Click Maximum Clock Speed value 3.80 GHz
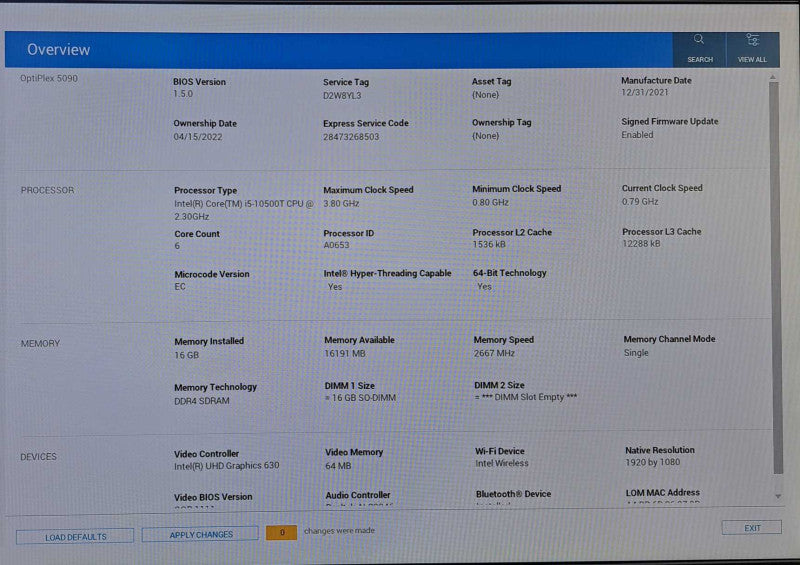This screenshot has width=800, height=565. (x=341, y=203)
